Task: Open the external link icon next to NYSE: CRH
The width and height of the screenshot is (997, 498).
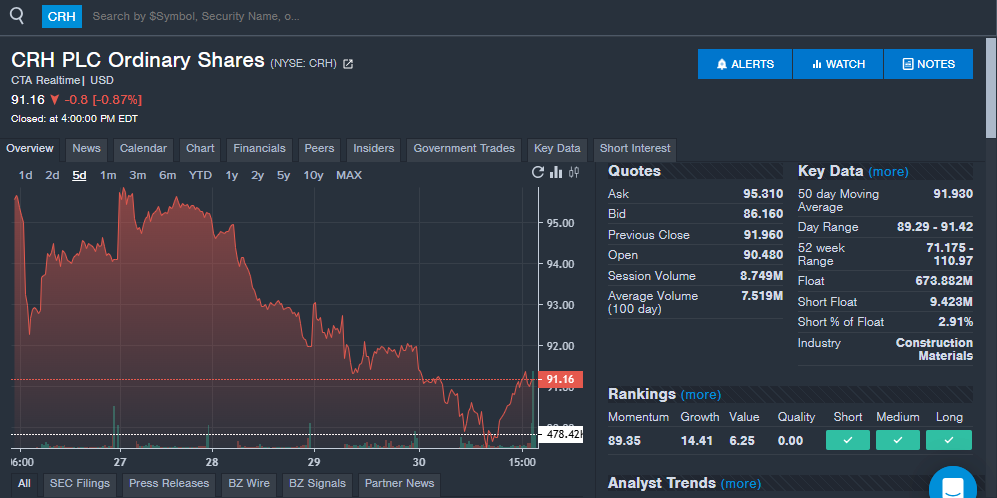Action: (x=348, y=64)
